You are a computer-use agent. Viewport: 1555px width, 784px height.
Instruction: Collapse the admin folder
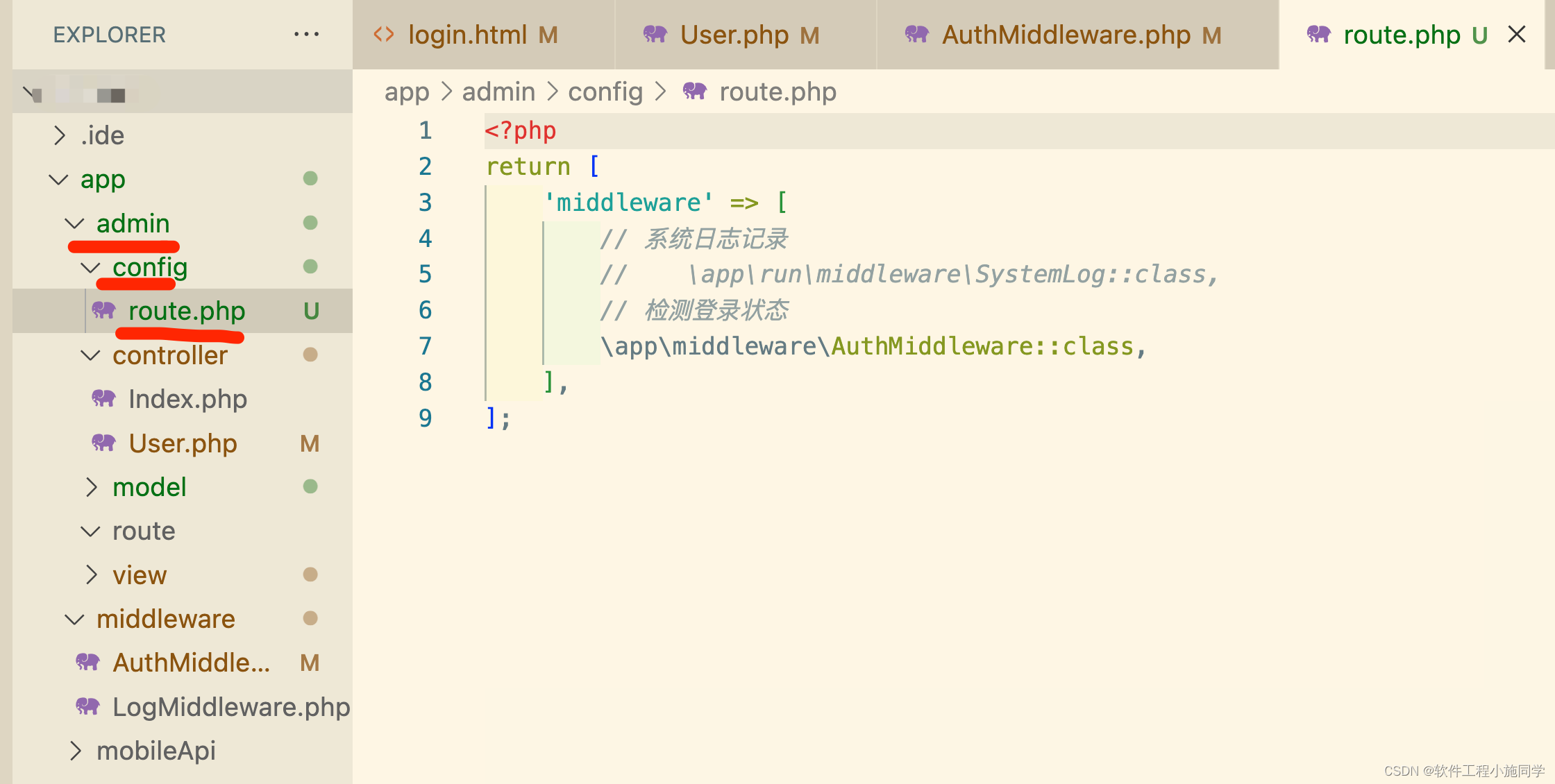pos(74,223)
